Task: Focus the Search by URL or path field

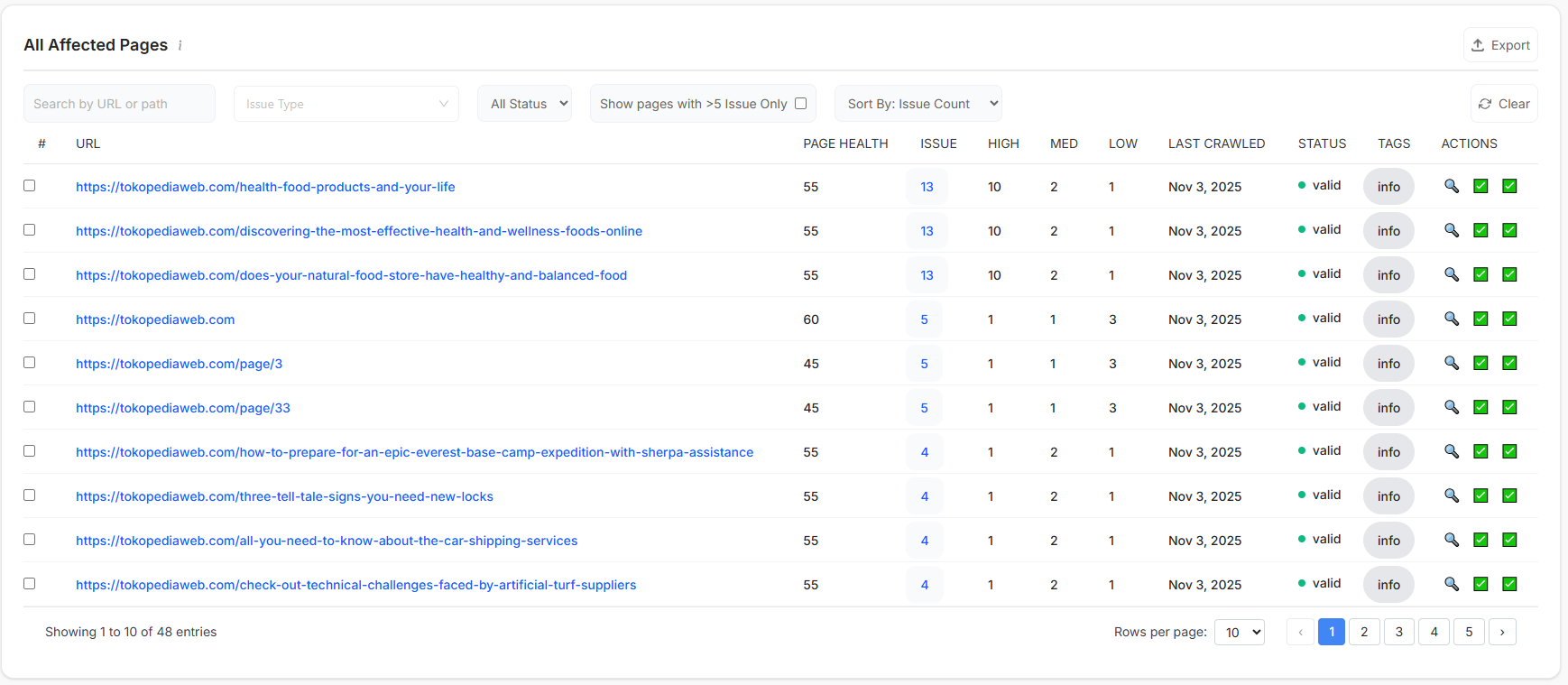Action: (x=119, y=104)
